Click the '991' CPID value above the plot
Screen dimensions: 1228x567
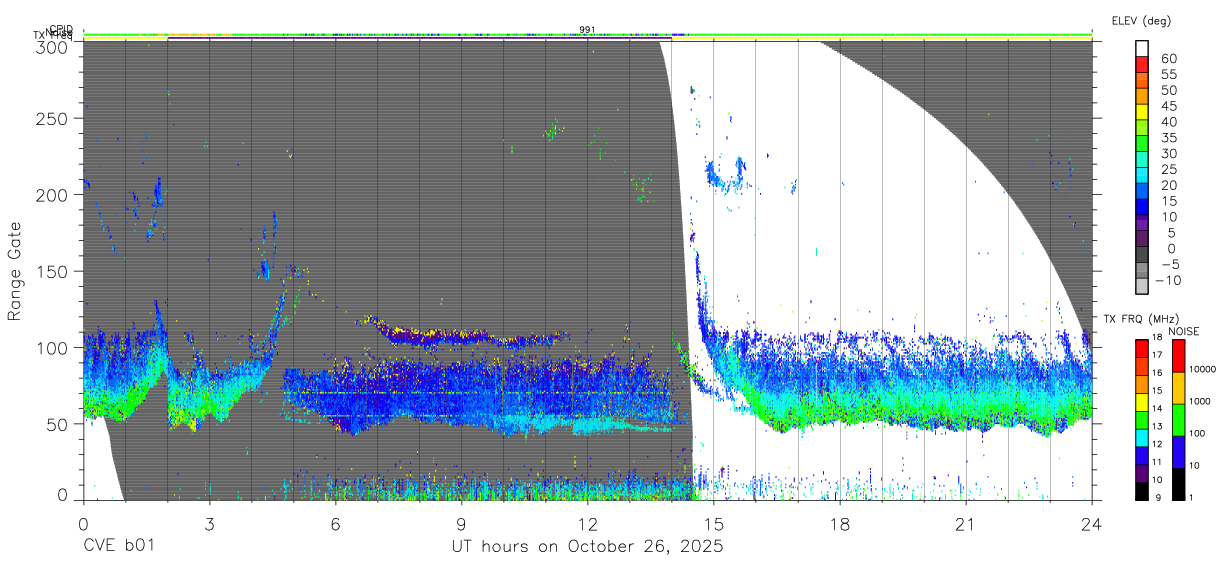pyautogui.click(x=588, y=29)
